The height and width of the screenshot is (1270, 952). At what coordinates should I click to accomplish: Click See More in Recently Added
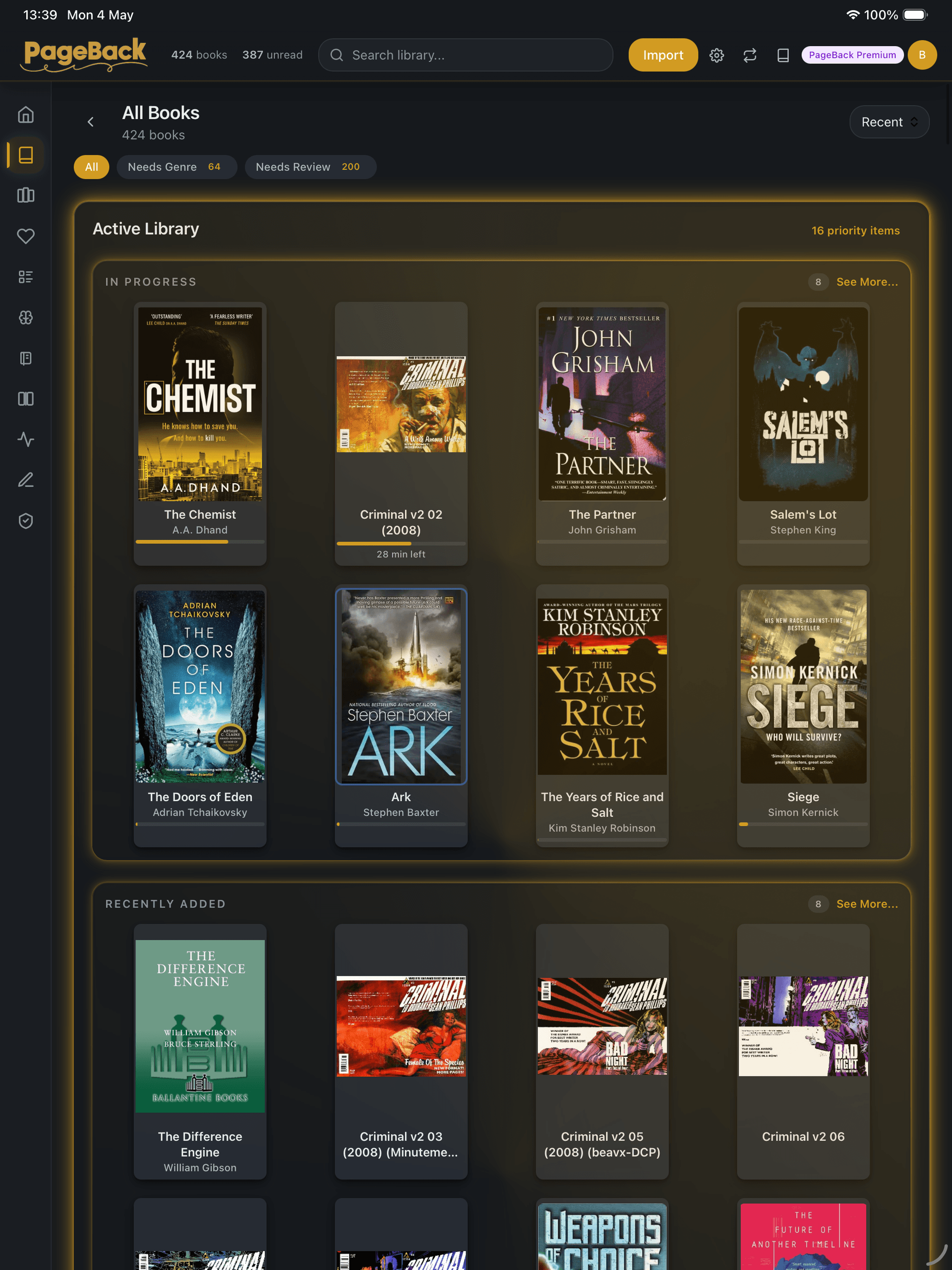click(x=867, y=904)
